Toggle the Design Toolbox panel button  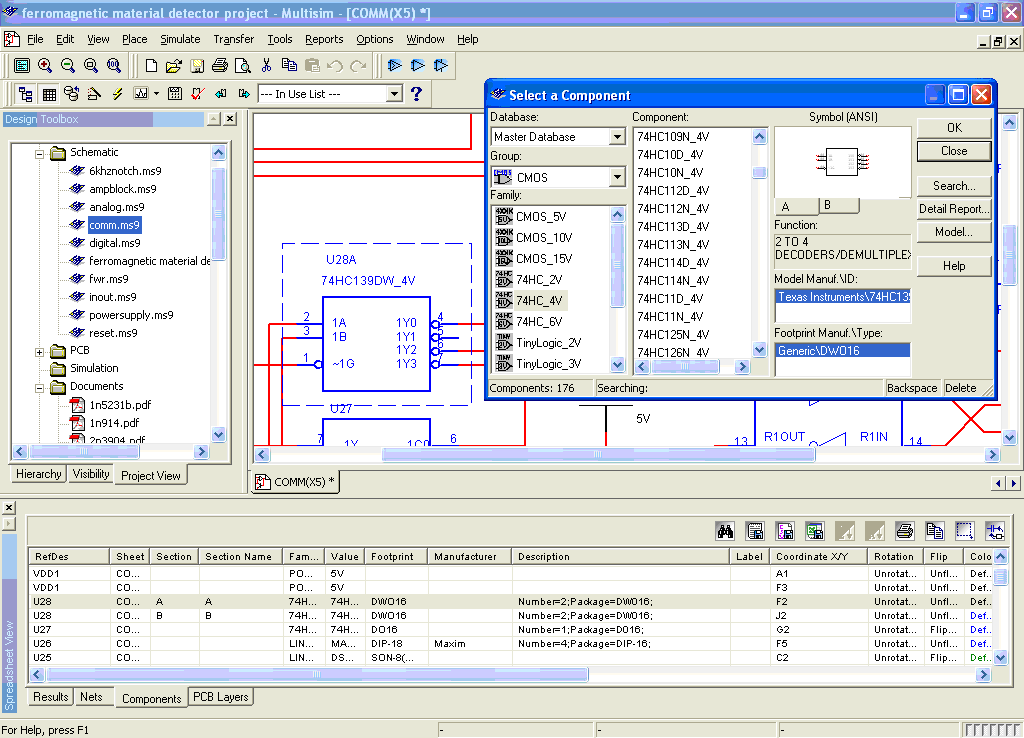click(26, 94)
